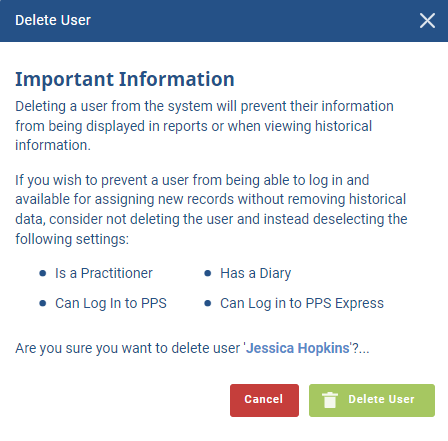The height and width of the screenshot is (441, 448).
Task: Click the bullet dot beside 'Is a Practitioner'
Action: pyautogui.click(x=43, y=273)
